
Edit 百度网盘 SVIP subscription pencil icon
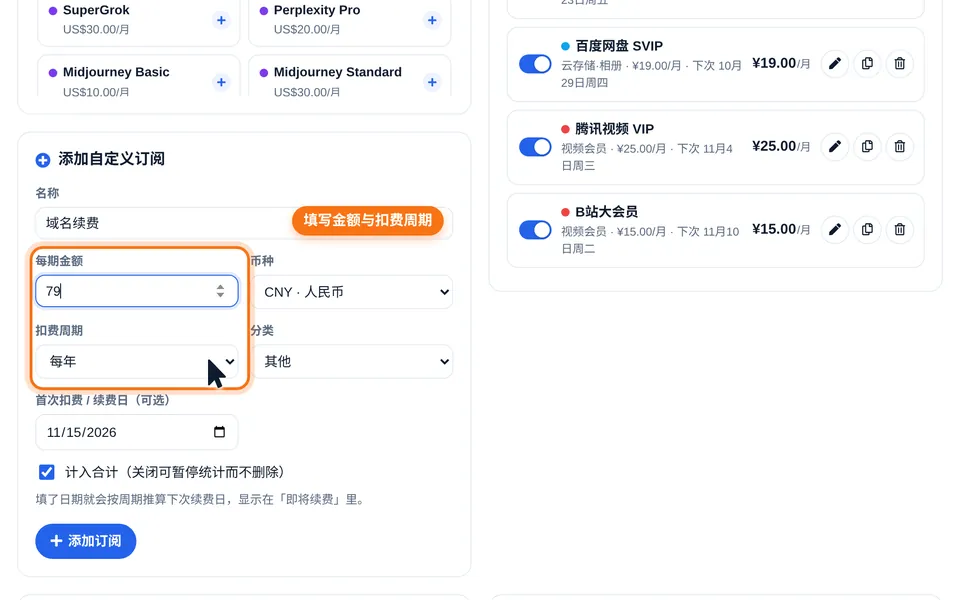(x=834, y=64)
